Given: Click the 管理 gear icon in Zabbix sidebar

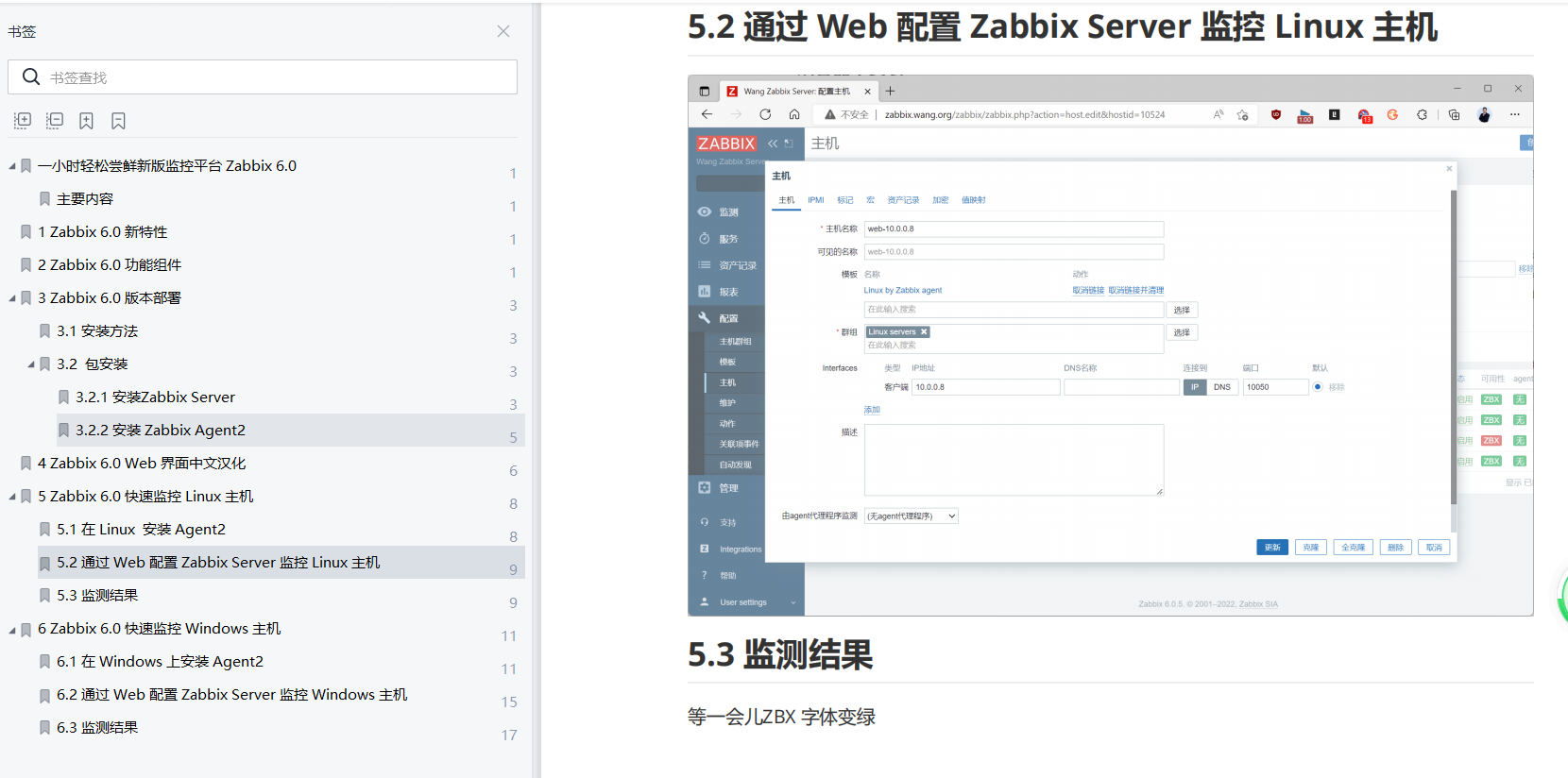Looking at the screenshot, I should [705, 488].
